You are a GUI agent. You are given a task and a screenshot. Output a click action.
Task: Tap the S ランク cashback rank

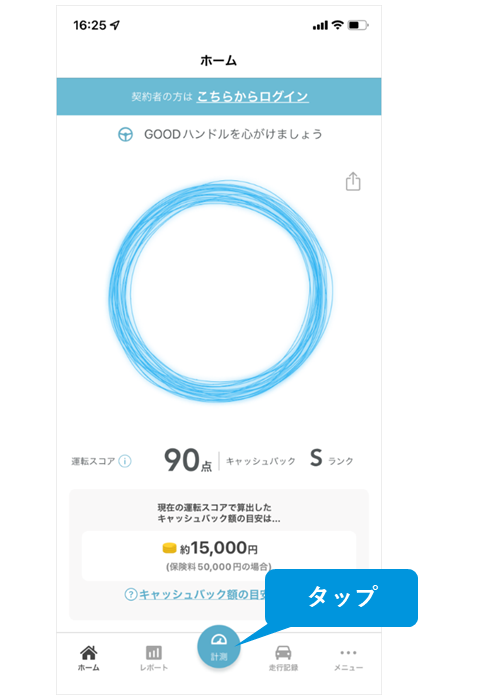[331, 459]
